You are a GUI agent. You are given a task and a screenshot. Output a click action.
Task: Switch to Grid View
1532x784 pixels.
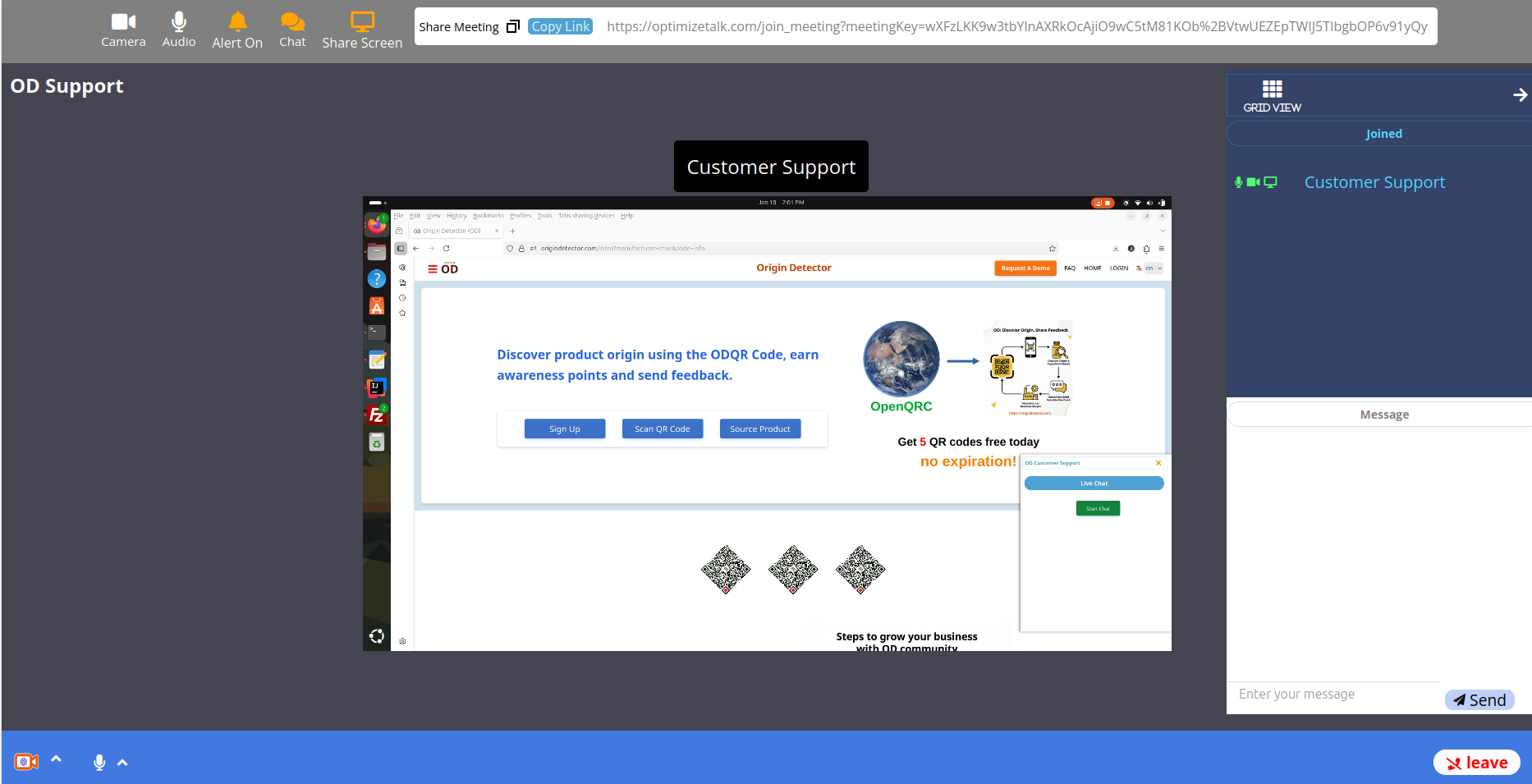[1272, 87]
